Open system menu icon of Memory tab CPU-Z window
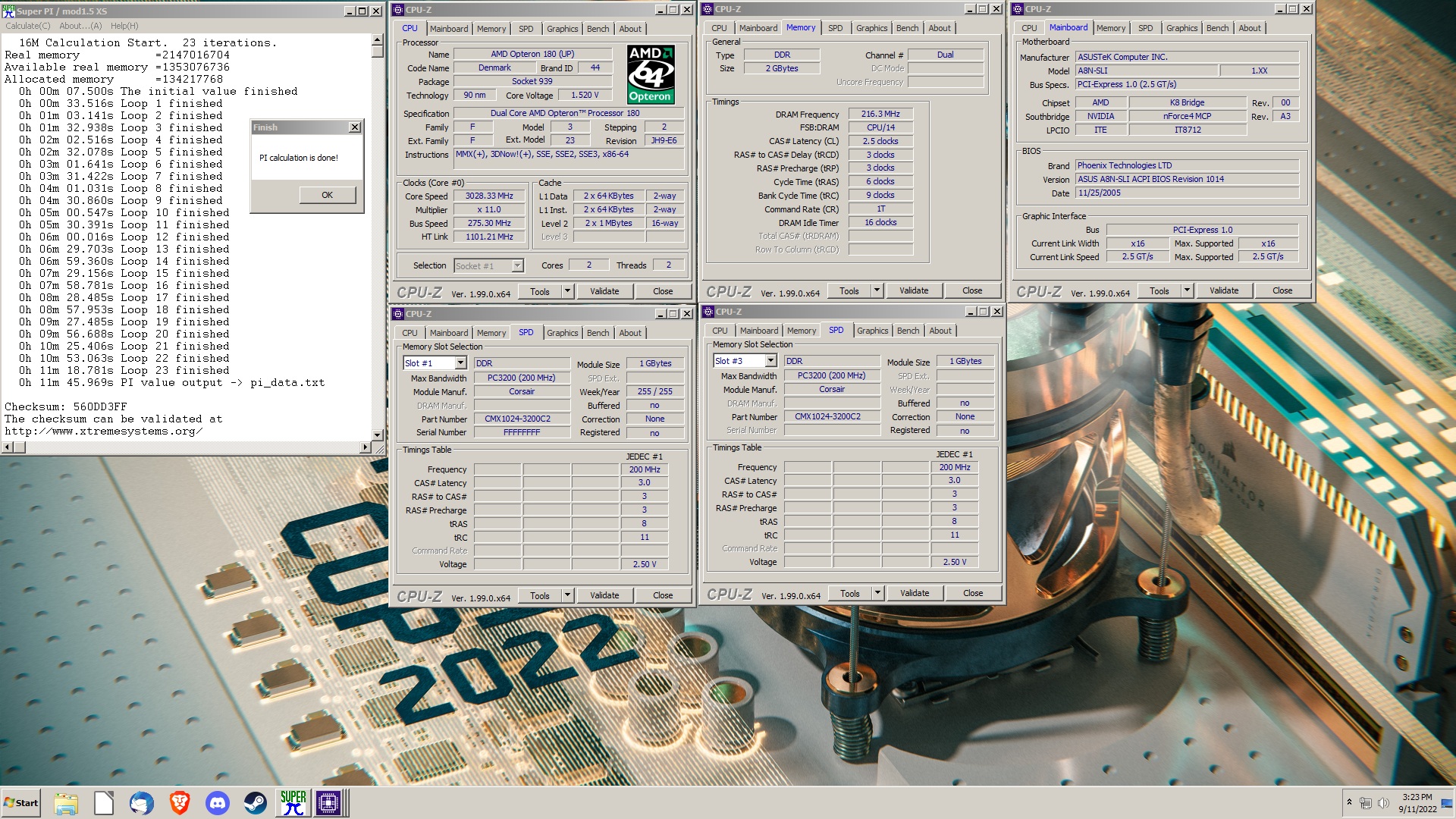This screenshot has width=1456, height=819. 708,9
